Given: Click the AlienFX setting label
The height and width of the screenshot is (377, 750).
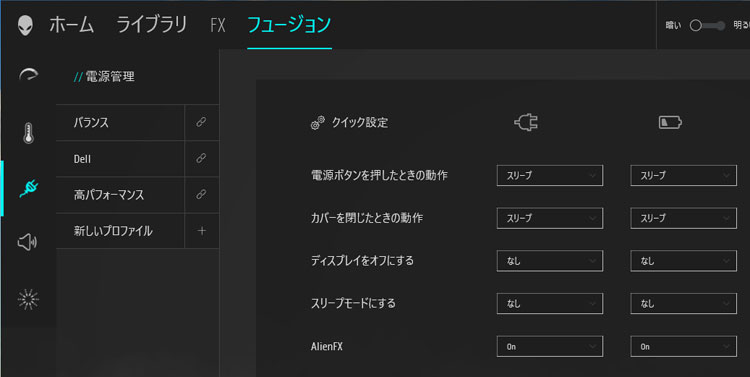Looking at the screenshot, I should click(327, 346).
